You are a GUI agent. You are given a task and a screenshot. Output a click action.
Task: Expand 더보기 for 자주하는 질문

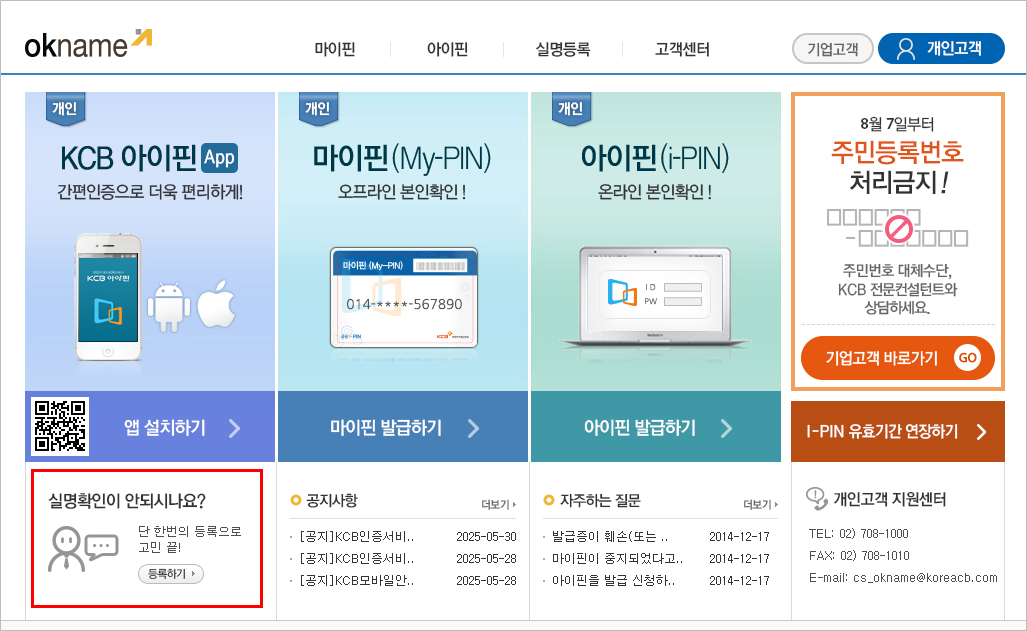click(760, 505)
